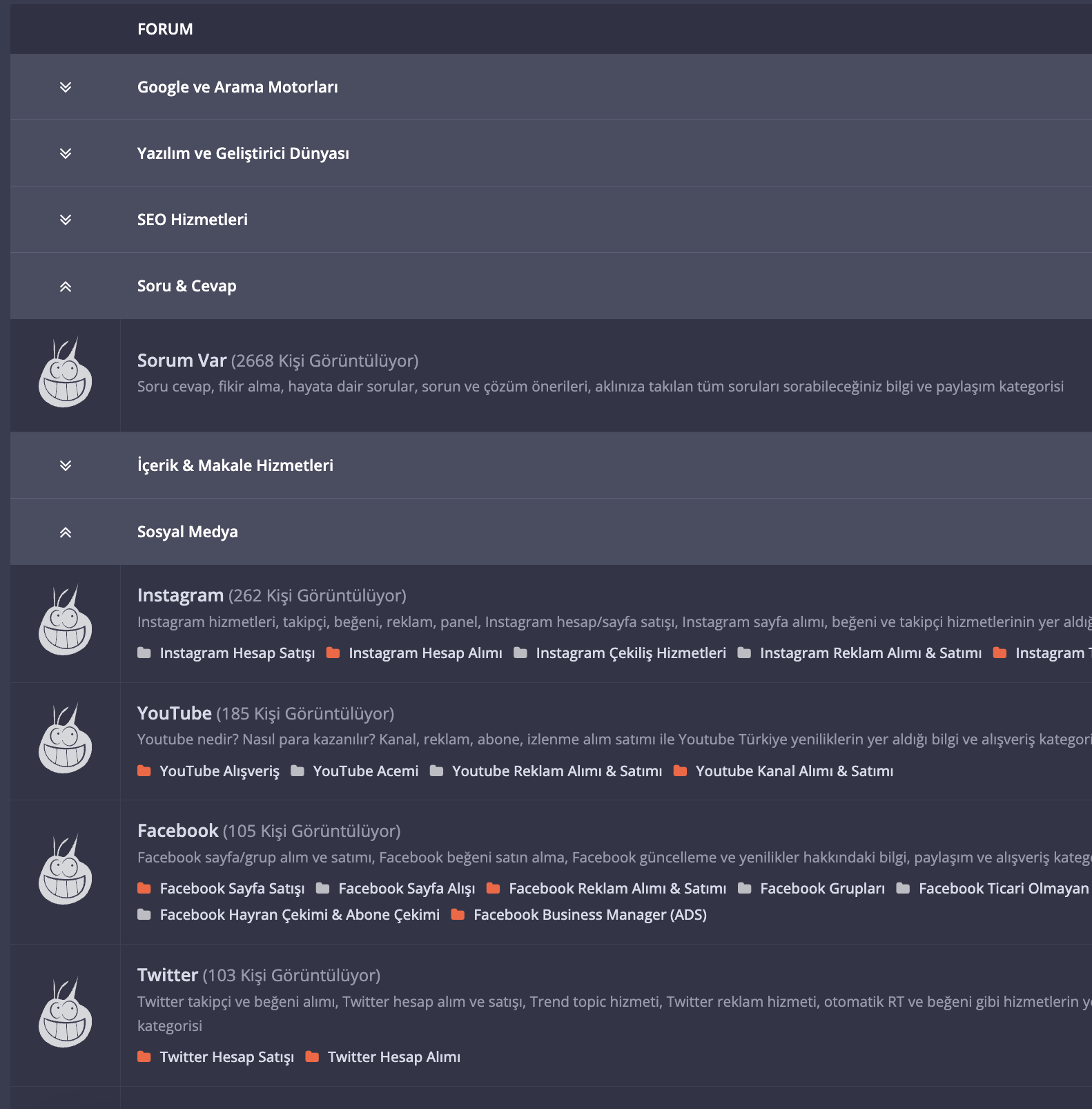
Task: Click the Sorum Var forum mascot icon
Action: (x=65, y=373)
